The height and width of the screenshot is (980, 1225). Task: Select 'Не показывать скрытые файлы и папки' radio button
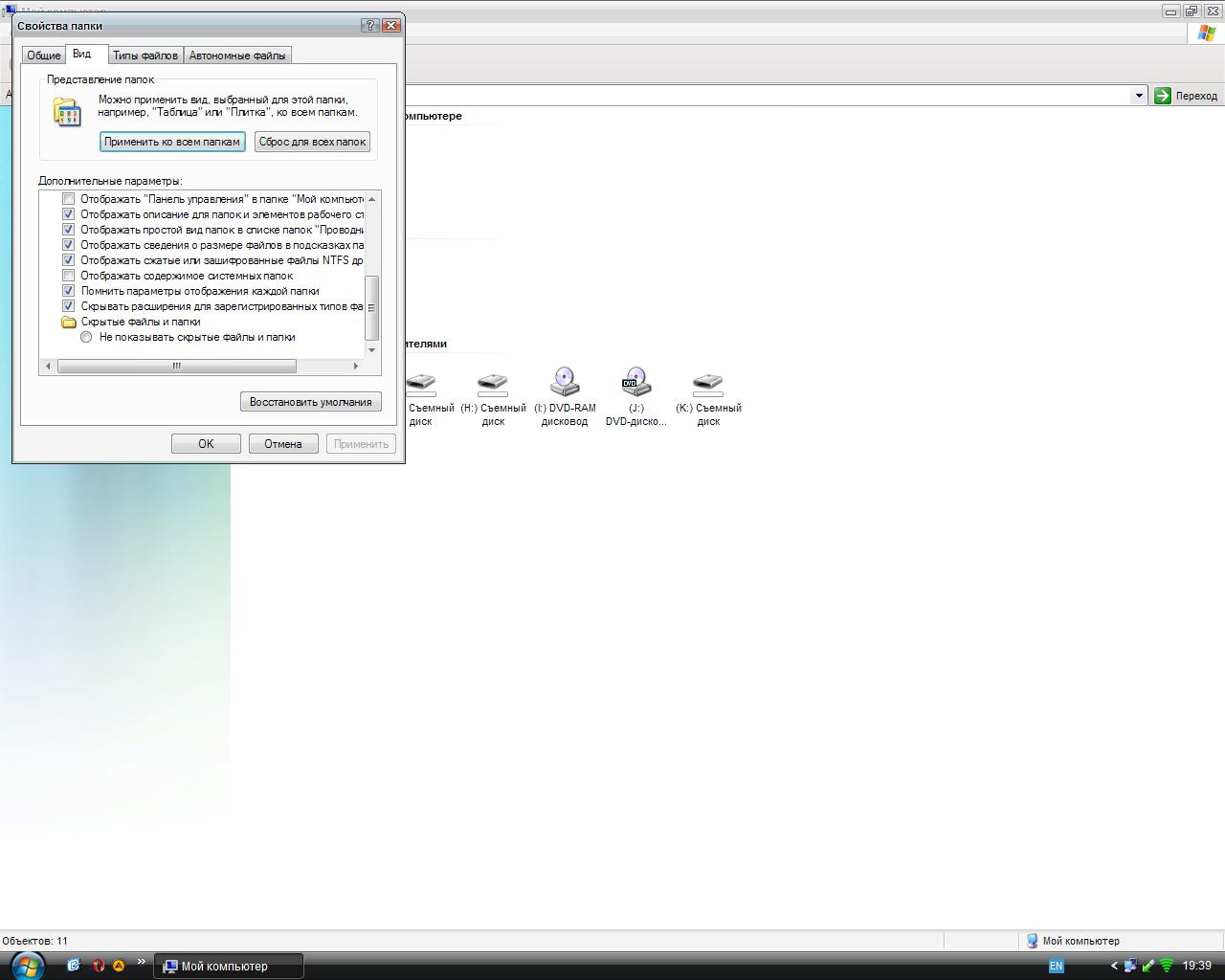coord(86,337)
